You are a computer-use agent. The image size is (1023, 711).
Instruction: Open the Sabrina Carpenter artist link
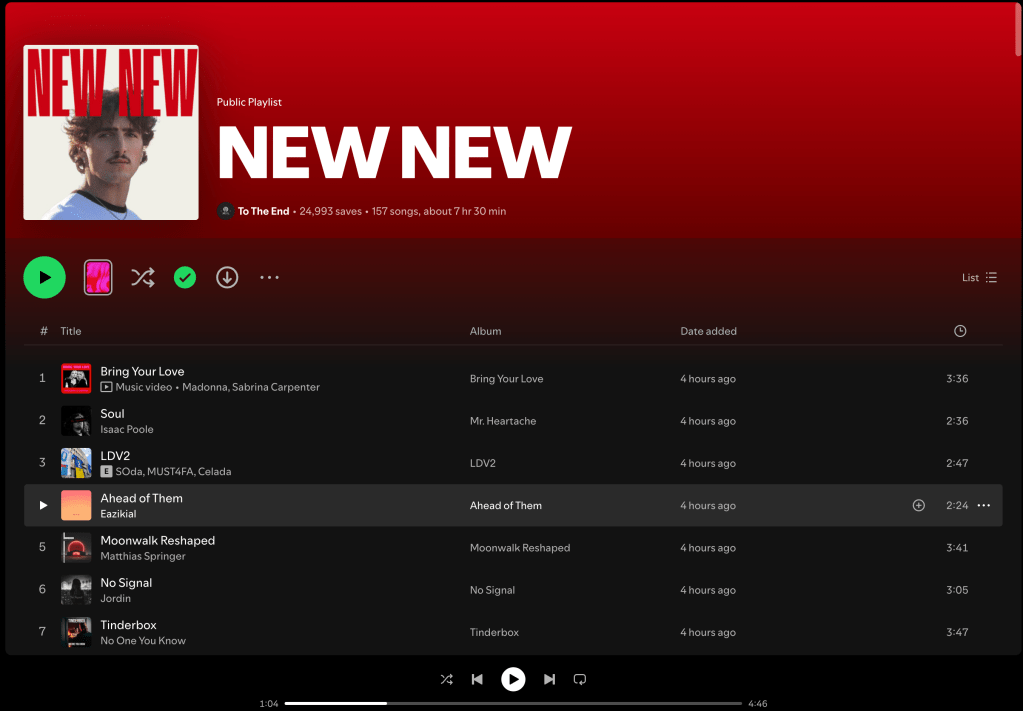276,387
